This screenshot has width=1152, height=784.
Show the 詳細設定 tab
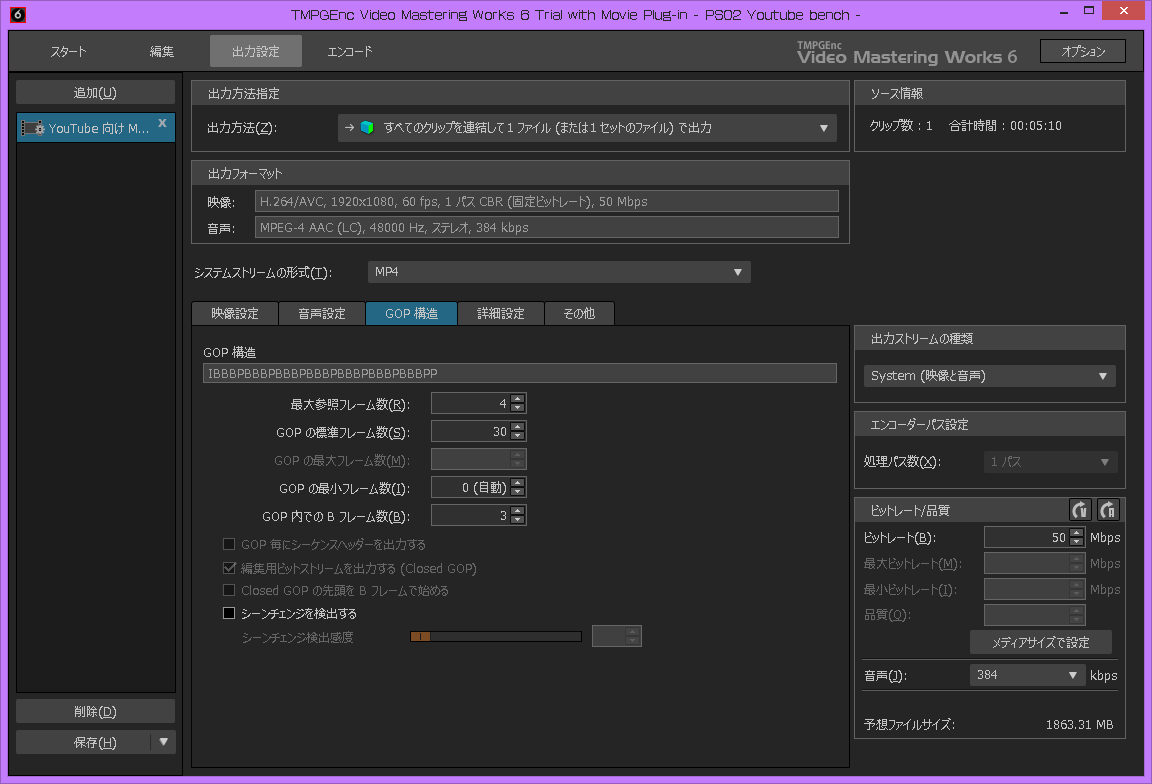point(501,314)
